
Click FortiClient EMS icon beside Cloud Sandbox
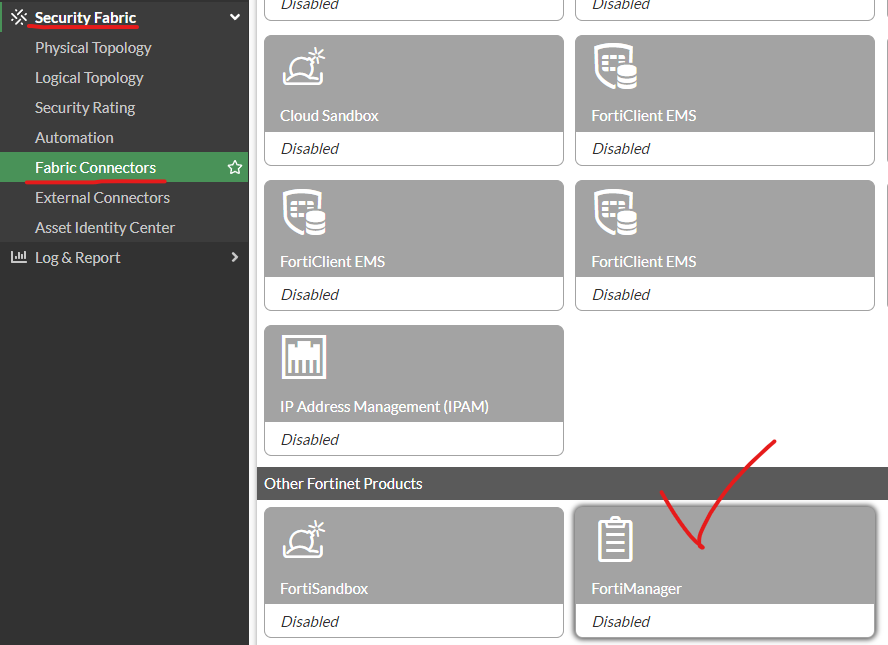click(x=616, y=66)
